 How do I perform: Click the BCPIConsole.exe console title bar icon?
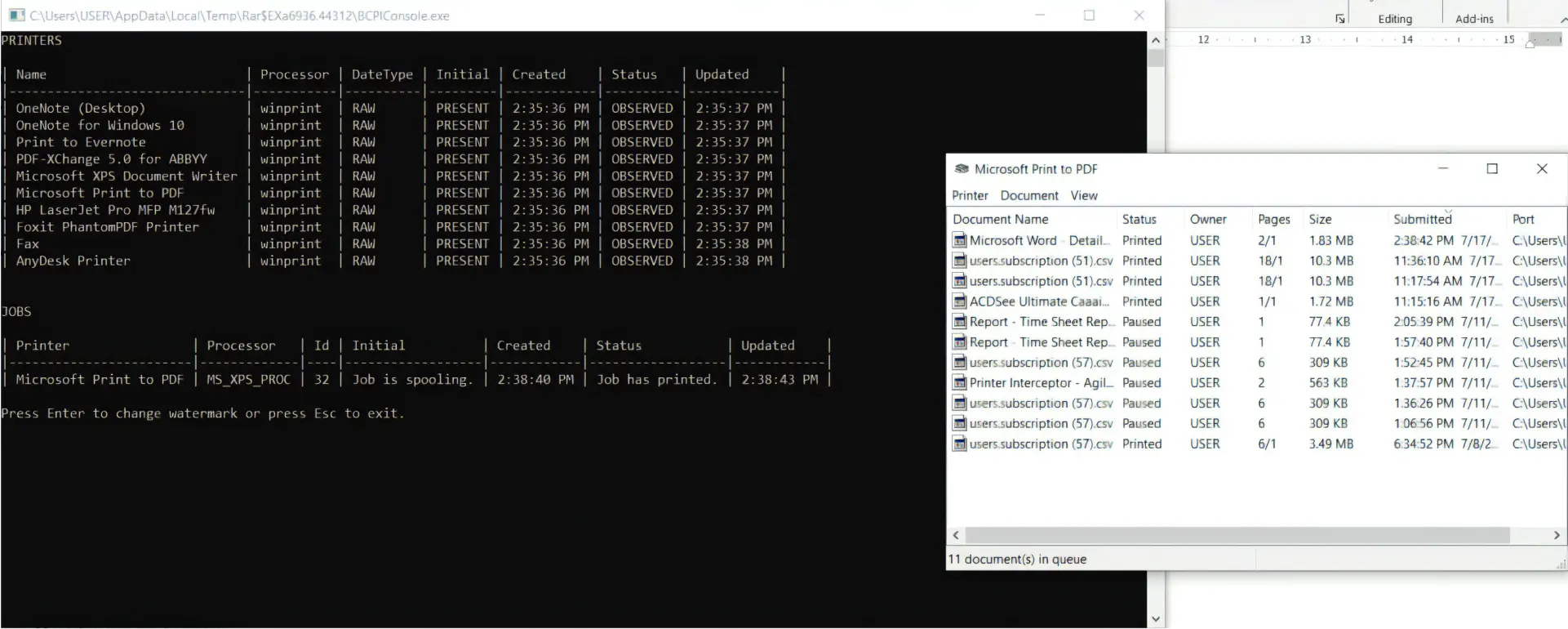(x=16, y=16)
